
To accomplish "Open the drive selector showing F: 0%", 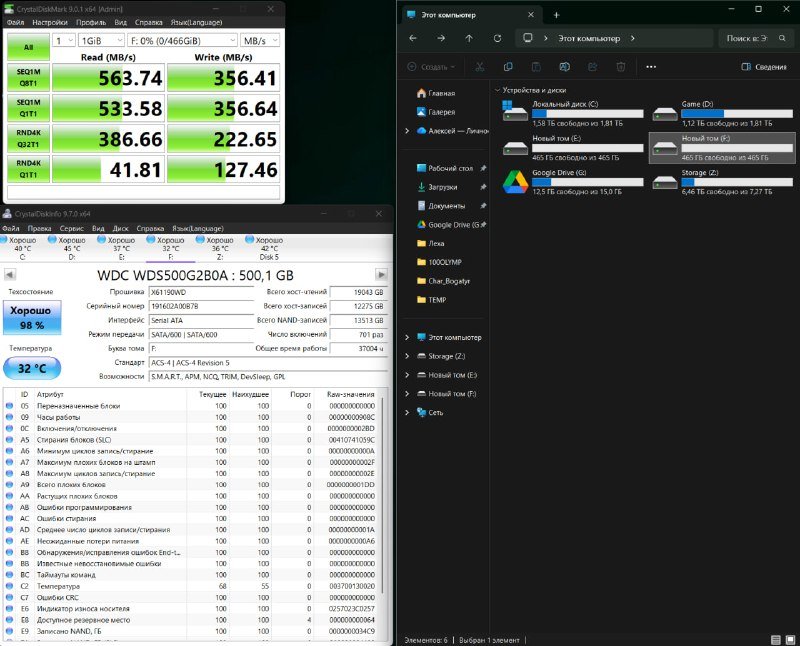I will [180, 41].
